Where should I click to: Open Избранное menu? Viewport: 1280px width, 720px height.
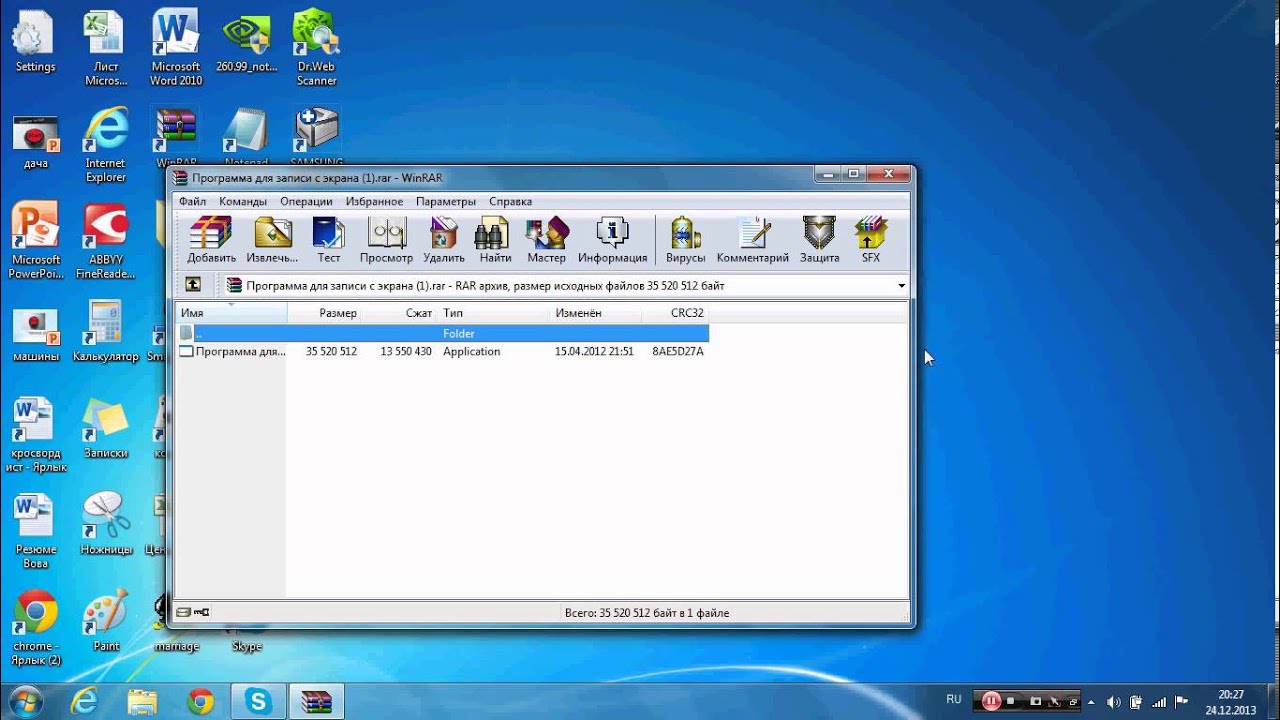click(374, 201)
